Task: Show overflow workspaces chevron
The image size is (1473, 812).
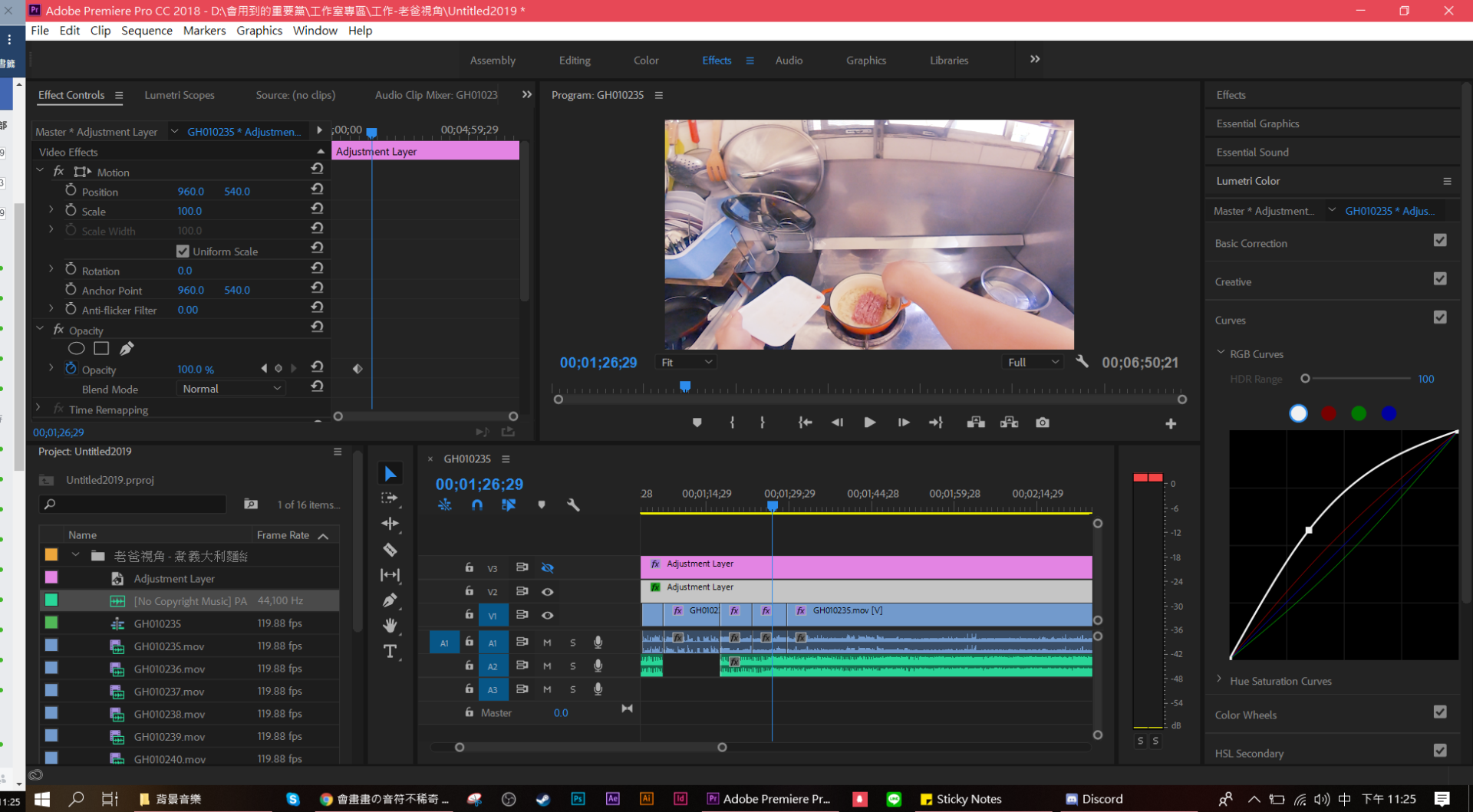Action: coord(1035,59)
